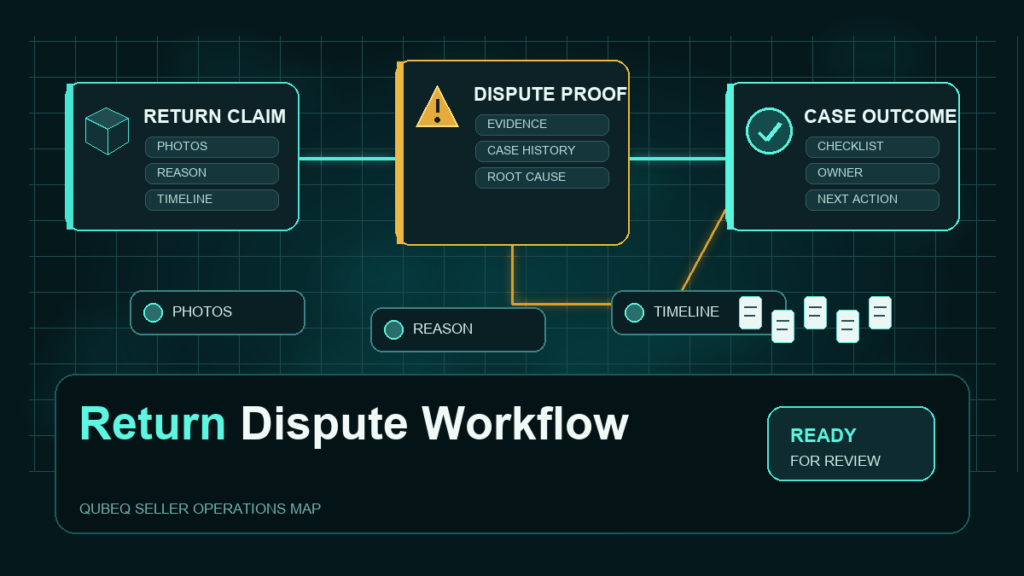Click the standalone REASON chip label
Screen dimensions: 1024x576
(x=443, y=329)
